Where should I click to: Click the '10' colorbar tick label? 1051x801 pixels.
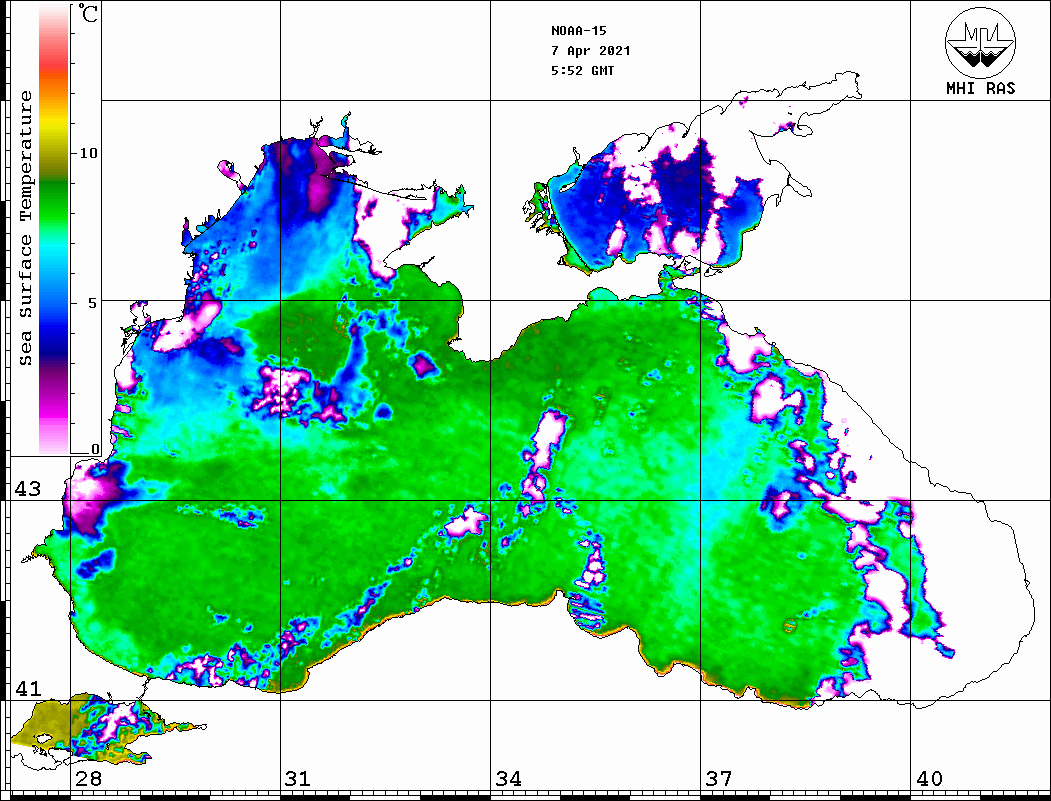click(x=88, y=153)
